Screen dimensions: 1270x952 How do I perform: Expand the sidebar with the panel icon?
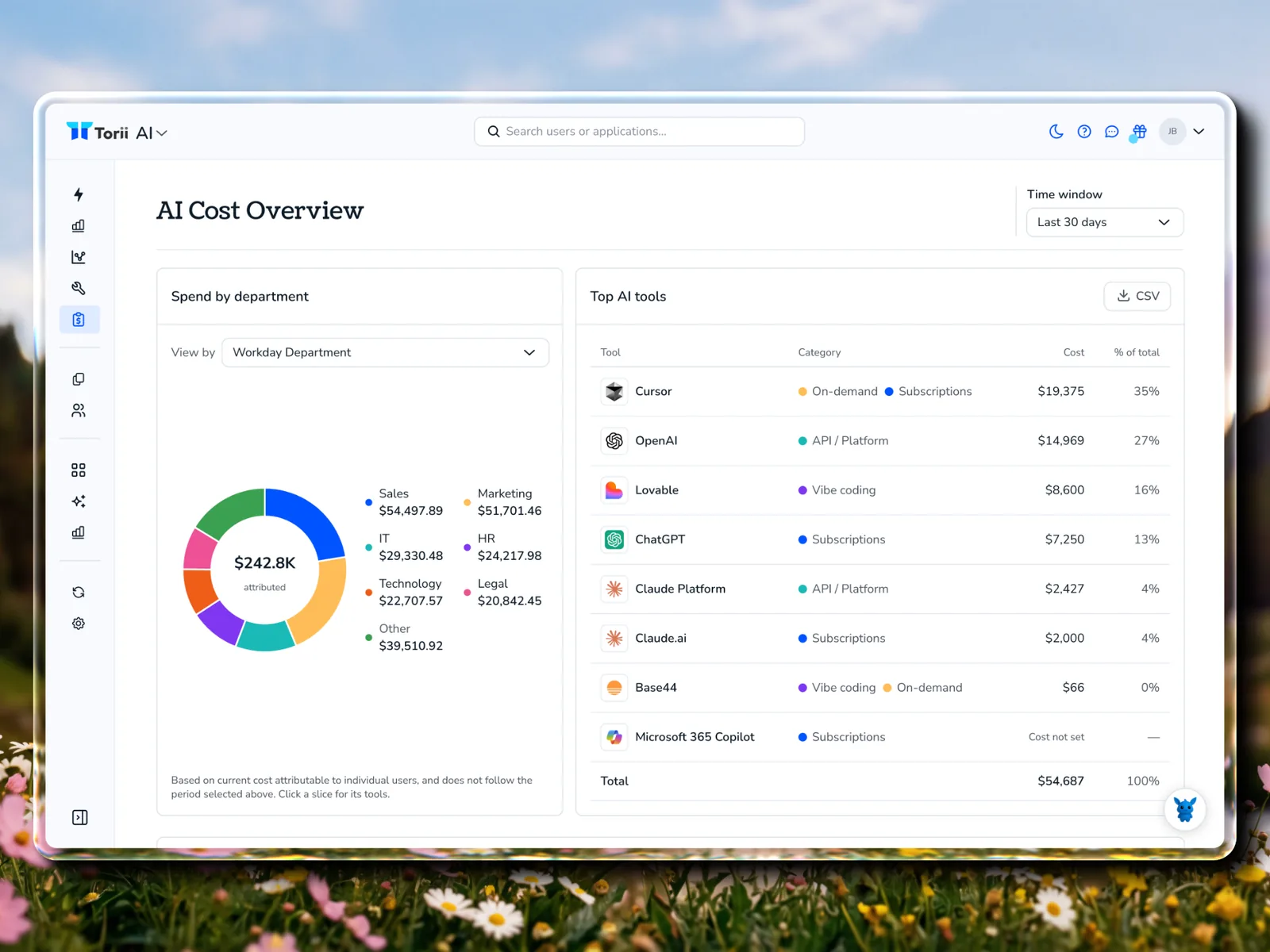pyautogui.click(x=79, y=818)
